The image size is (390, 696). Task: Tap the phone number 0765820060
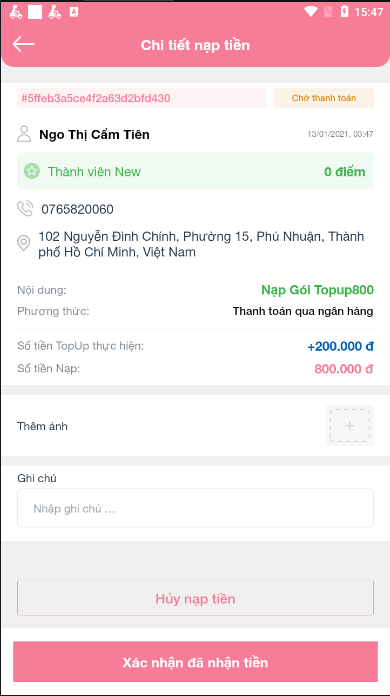[78, 209]
